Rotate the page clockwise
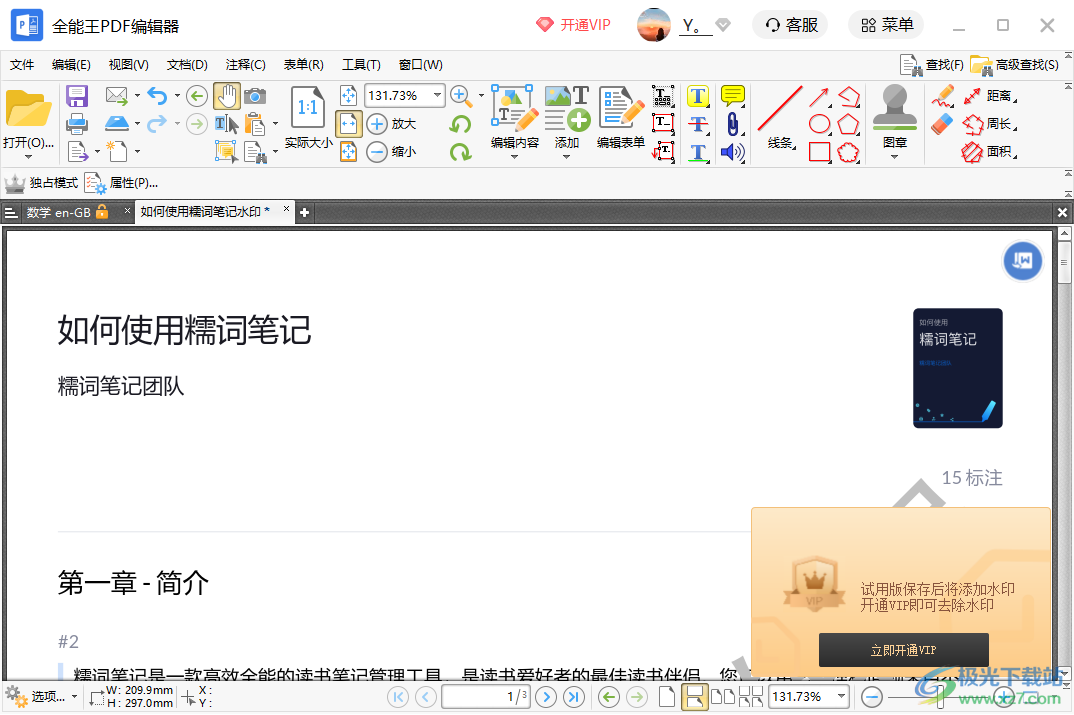 460,151
